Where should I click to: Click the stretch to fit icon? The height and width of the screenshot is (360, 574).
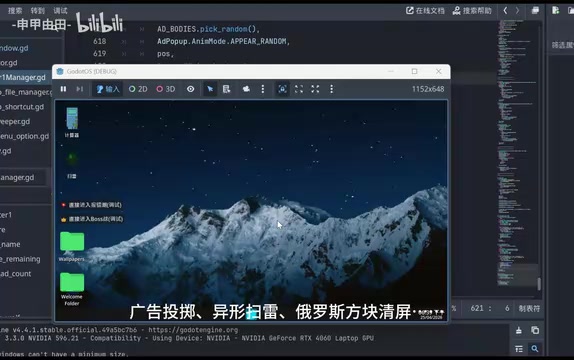(315, 89)
